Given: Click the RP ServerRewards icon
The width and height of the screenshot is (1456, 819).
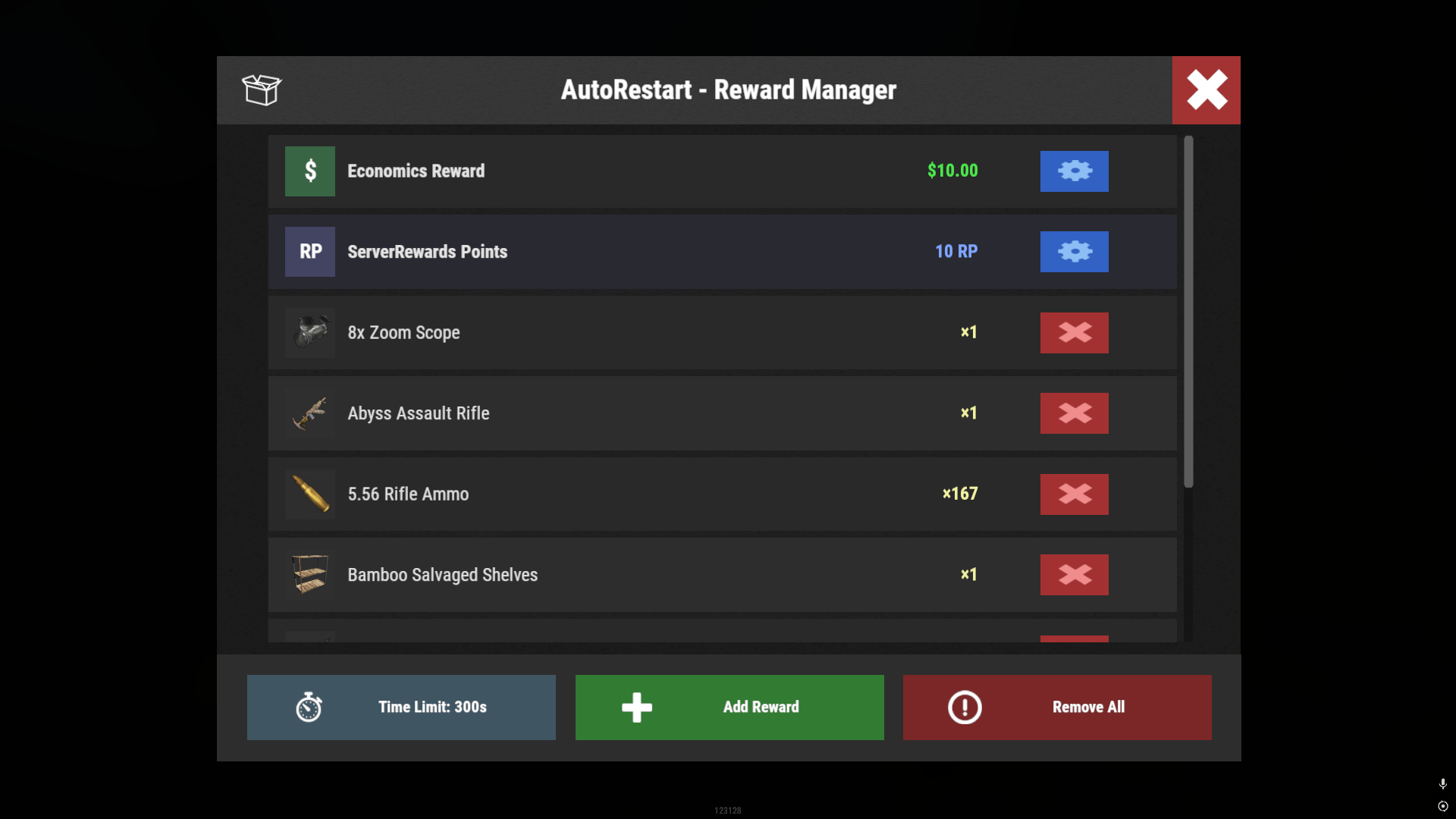Looking at the screenshot, I should (310, 252).
